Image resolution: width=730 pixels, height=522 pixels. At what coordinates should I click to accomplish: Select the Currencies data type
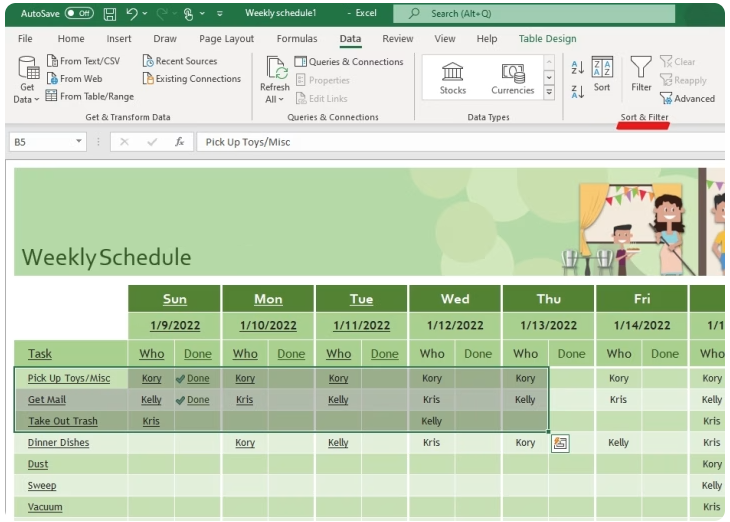tap(512, 78)
